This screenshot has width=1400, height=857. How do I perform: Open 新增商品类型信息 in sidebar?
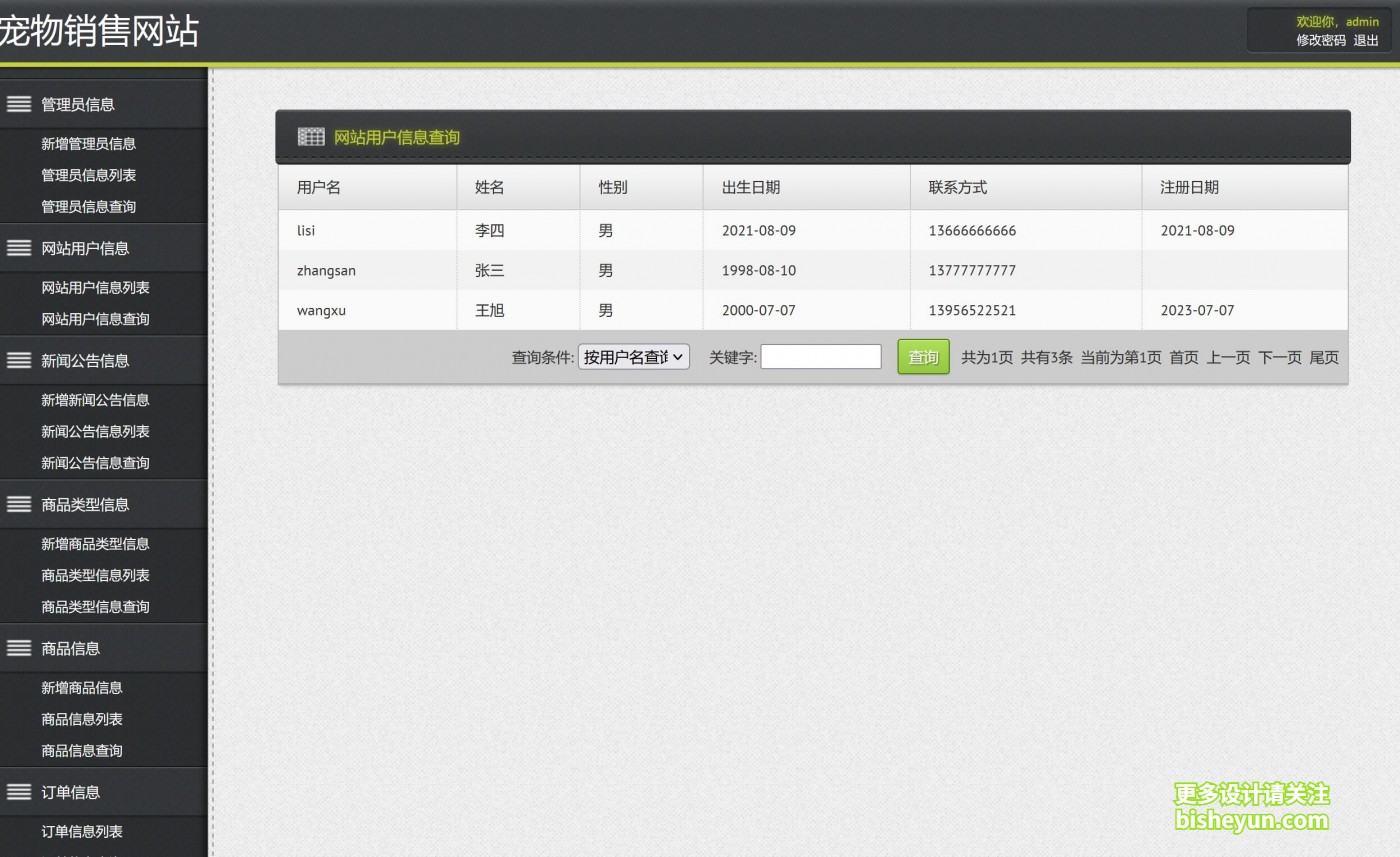click(x=95, y=544)
